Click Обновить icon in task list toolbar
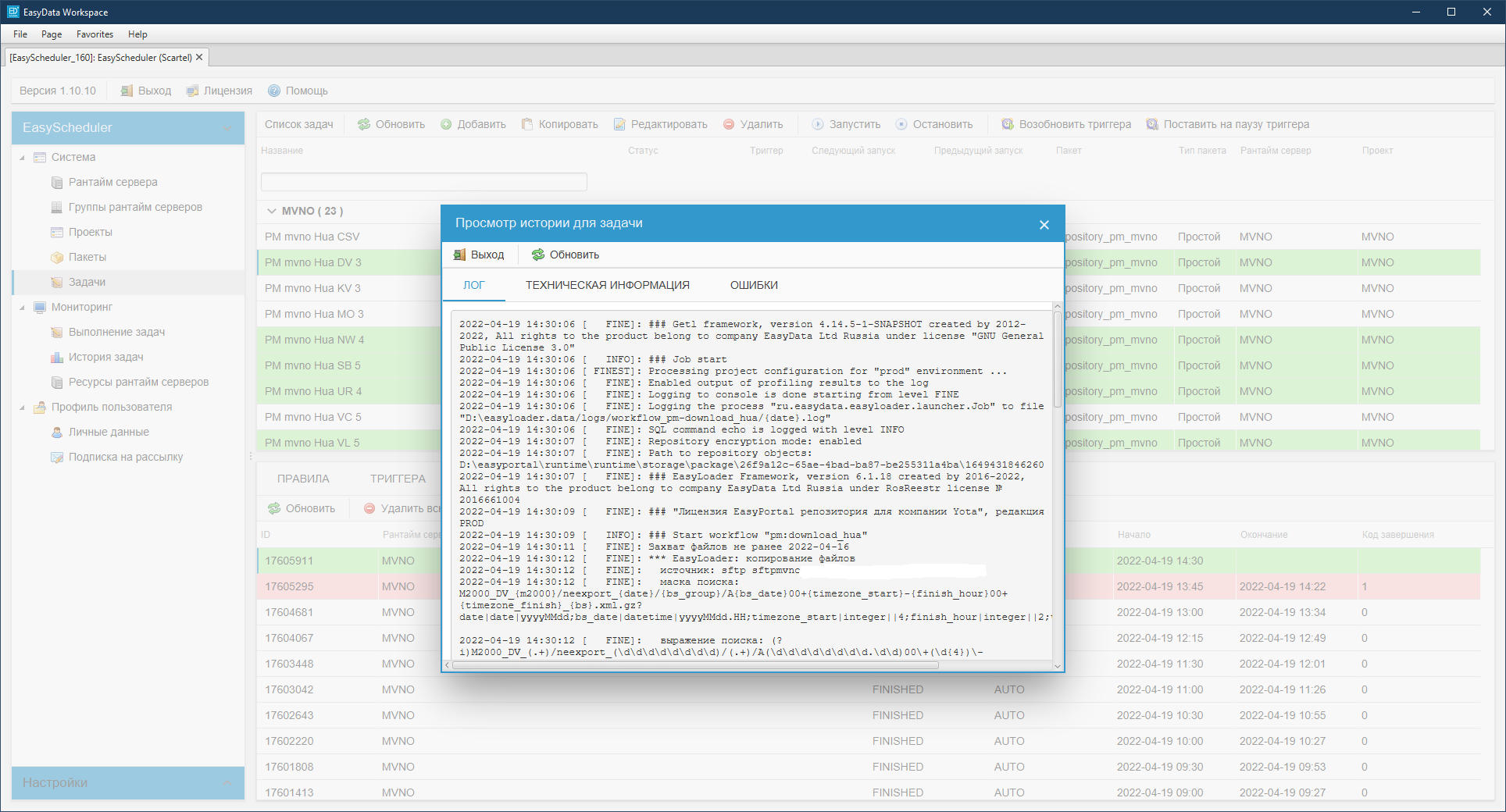1506x812 pixels. tap(364, 124)
